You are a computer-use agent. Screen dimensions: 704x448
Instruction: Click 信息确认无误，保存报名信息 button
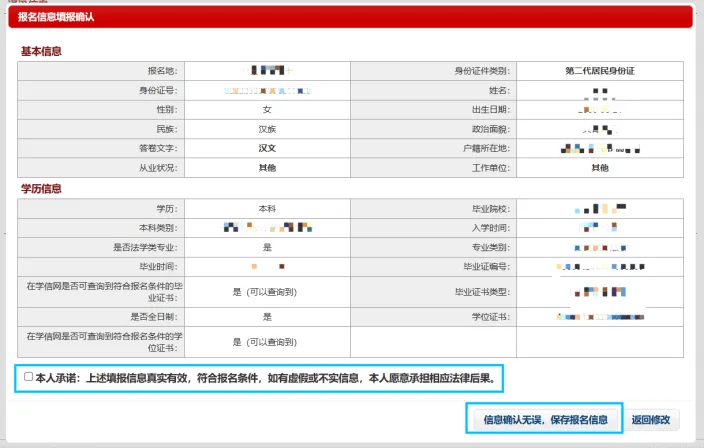(x=545, y=419)
